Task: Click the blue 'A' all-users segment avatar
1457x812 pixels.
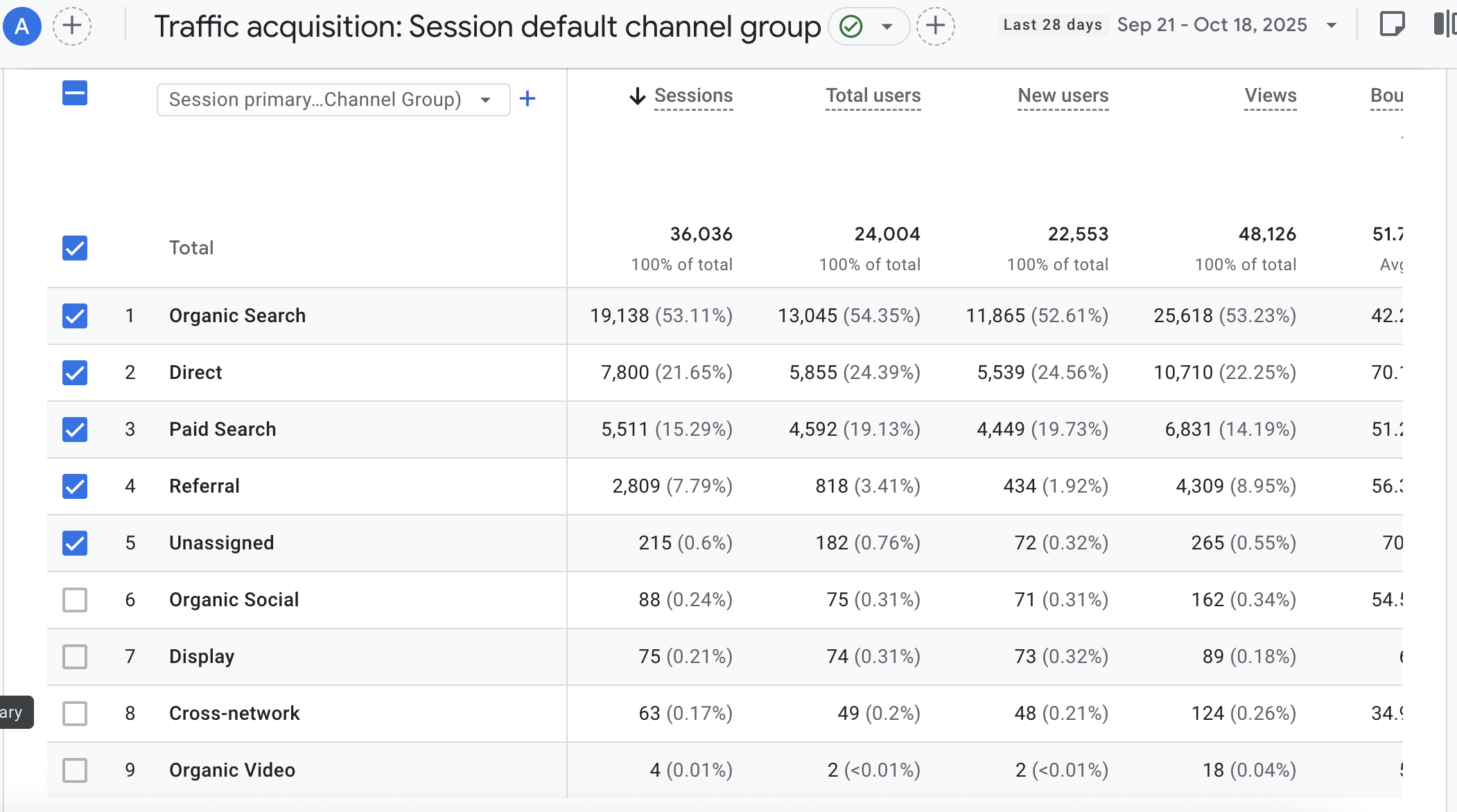Action: (x=22, y=26)
